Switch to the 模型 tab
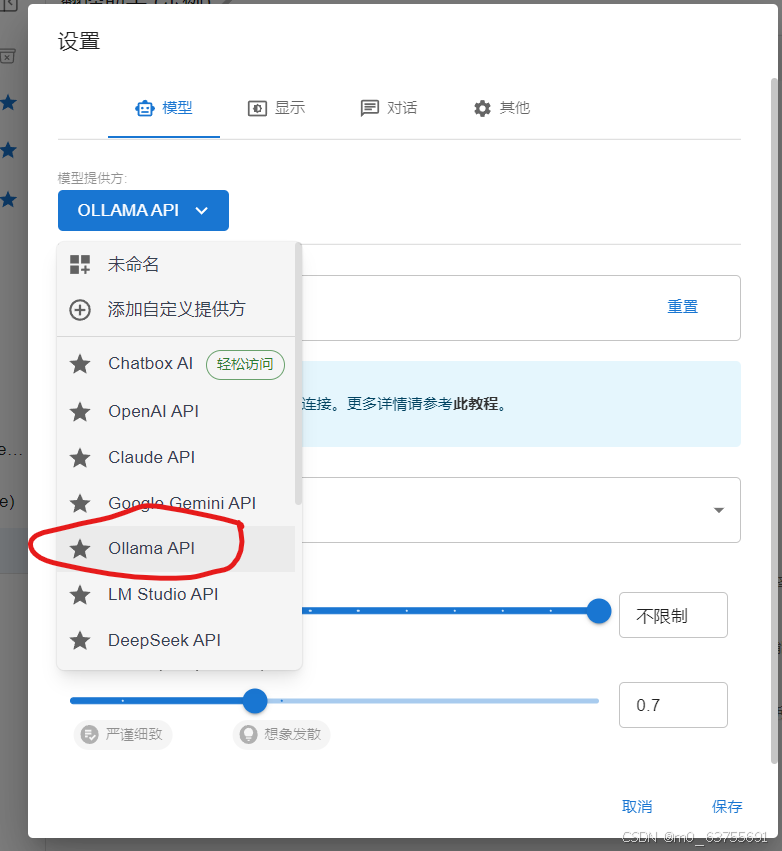This screenshot has height=851, width=782. point(164,108)
